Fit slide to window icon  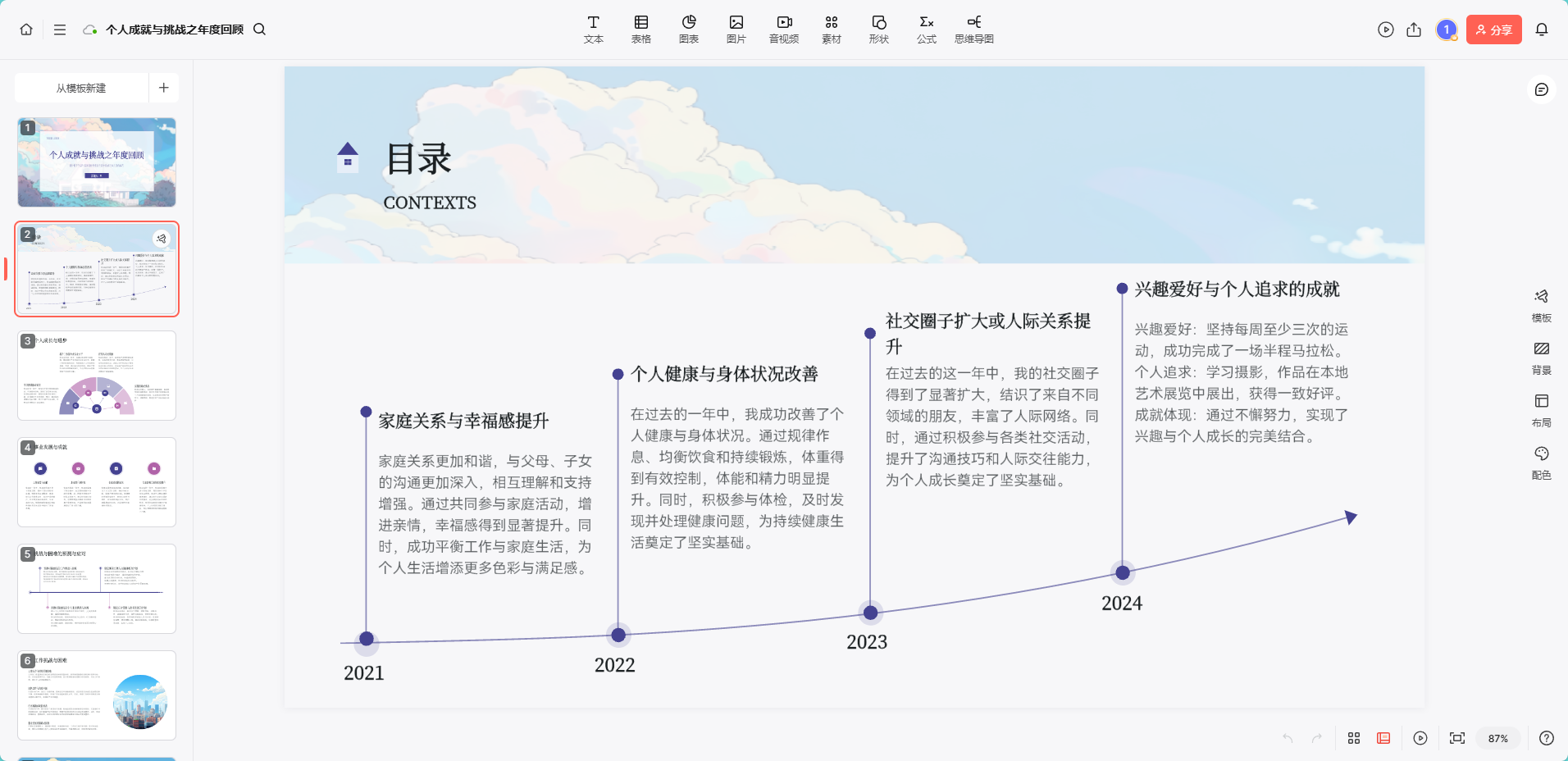click(1457, 738)
